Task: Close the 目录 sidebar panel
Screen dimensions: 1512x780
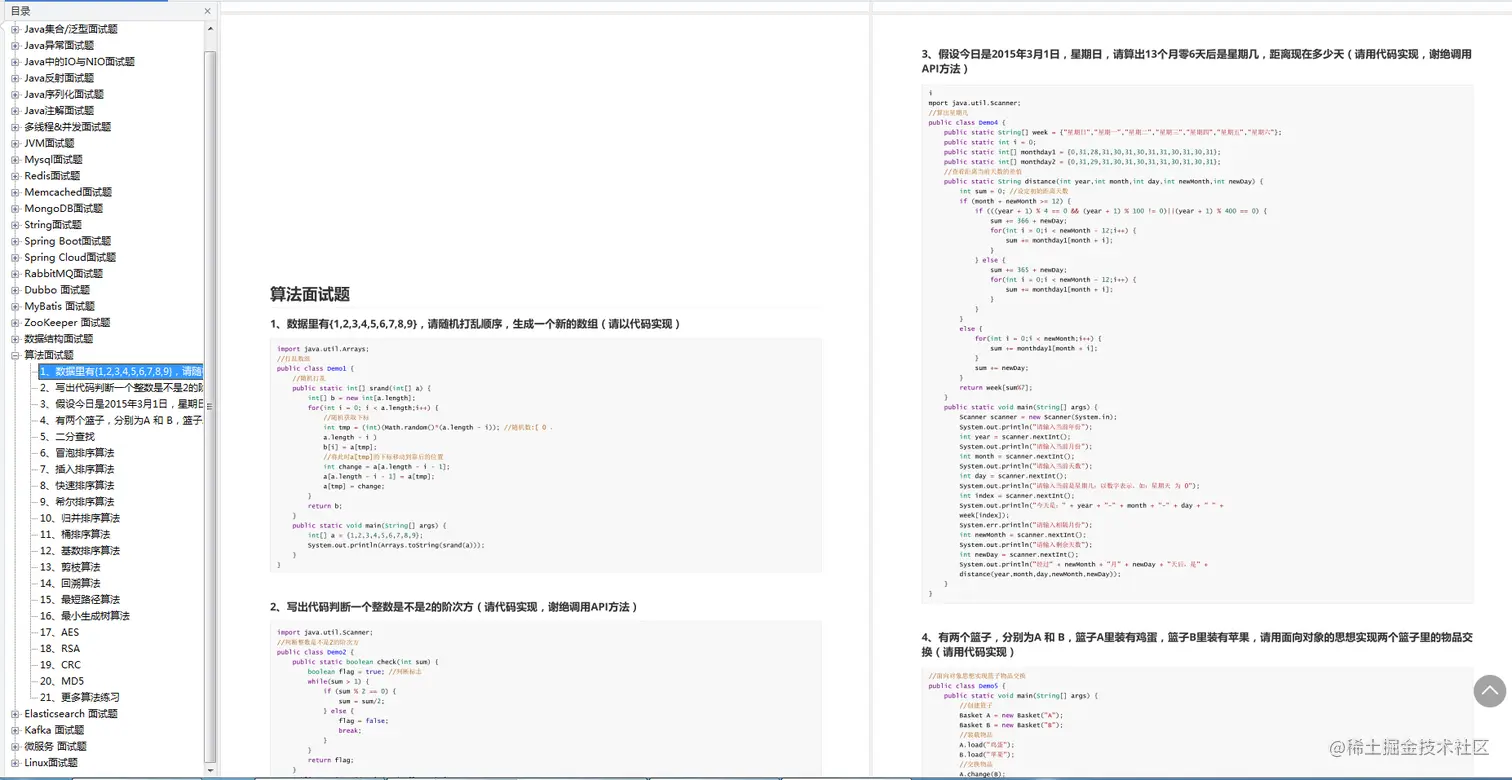Action: pyautogui.click(x=206, y=10)
